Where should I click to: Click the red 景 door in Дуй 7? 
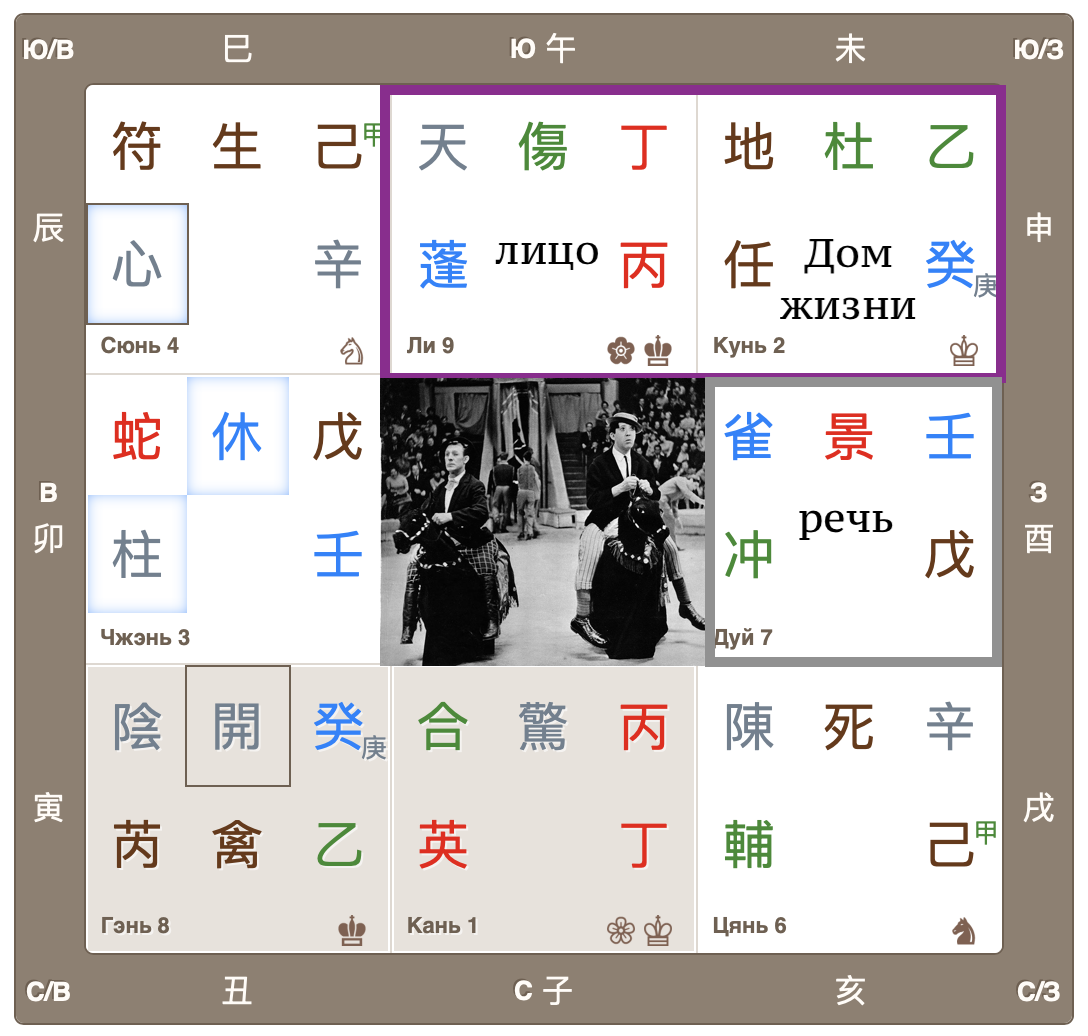849,437
